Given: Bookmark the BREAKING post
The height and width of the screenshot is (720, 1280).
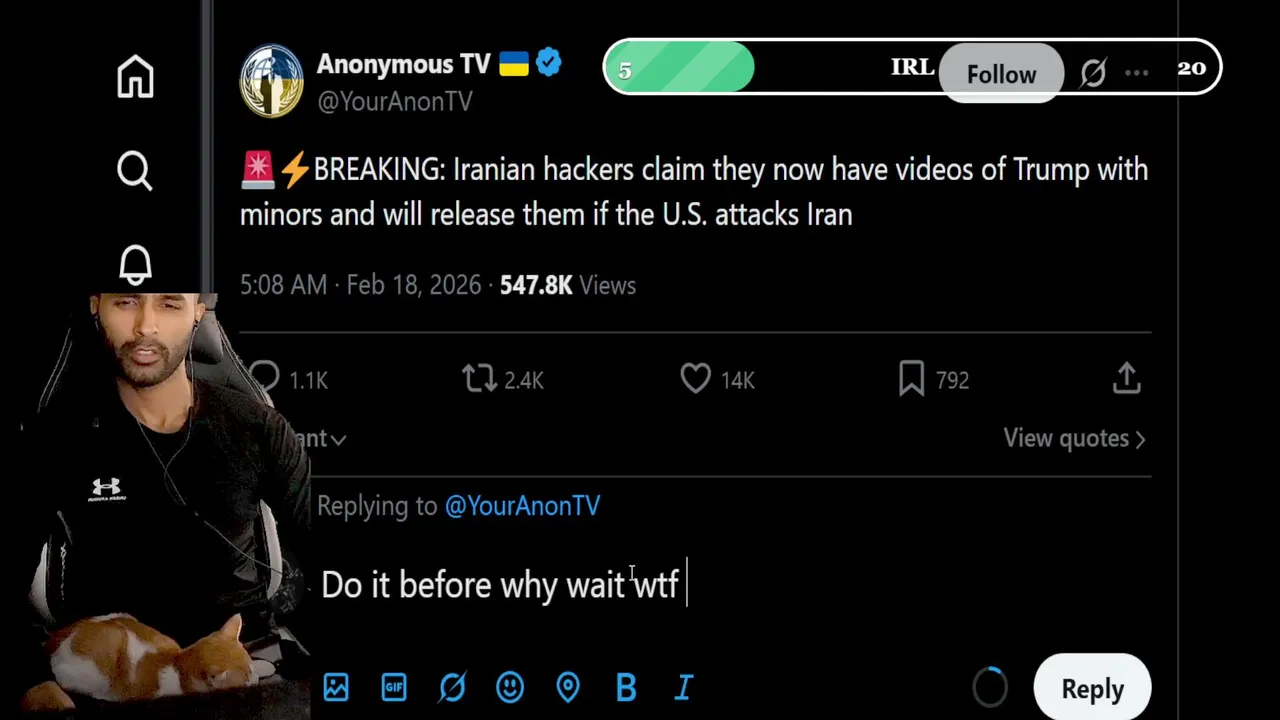Looking at the screenshot, I should coord(911,379).
